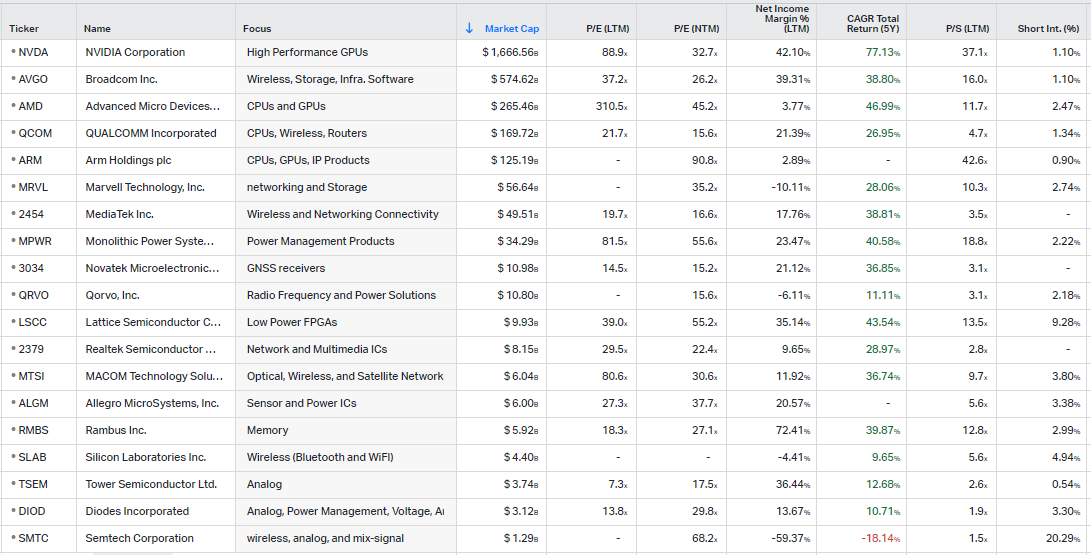Image resolution: width=1091 pixels, height=555 pixels.
Task: Click the 20.29% short interest value
Action: pyautogui.click(x=1062, y=538)
